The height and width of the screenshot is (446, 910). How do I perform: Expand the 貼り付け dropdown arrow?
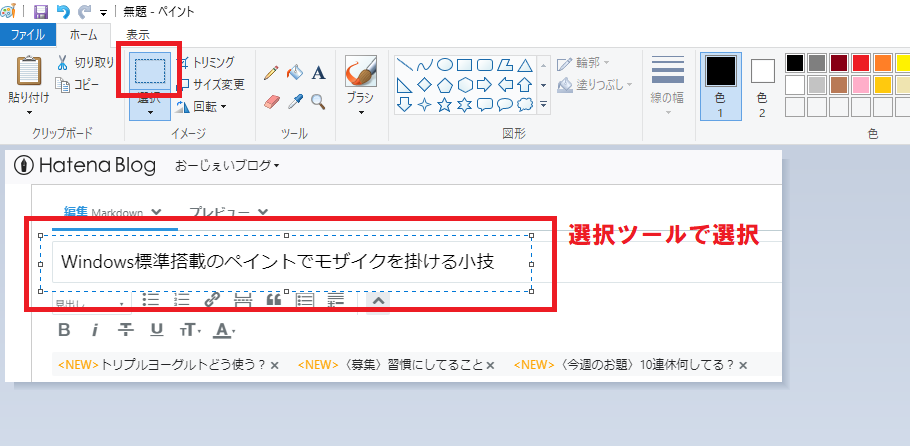pos(28,113)
